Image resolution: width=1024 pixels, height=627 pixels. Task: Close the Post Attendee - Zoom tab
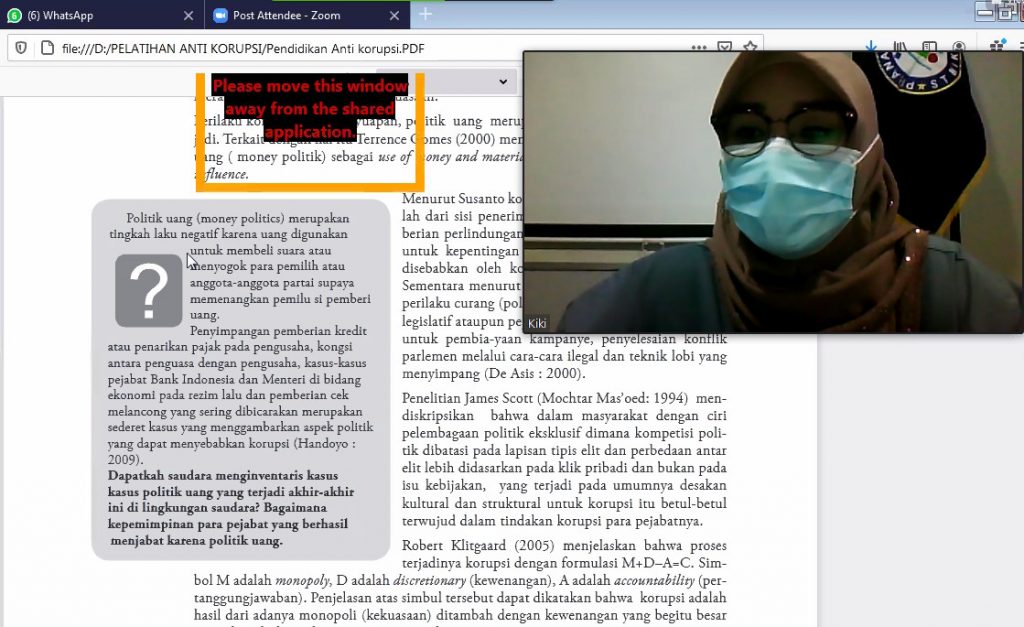click(x=394, y=16)
